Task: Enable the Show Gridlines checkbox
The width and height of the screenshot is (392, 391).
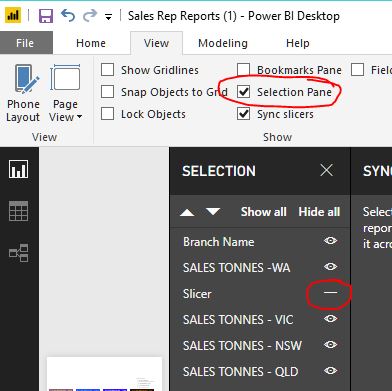Action: (x=108, y=70)
